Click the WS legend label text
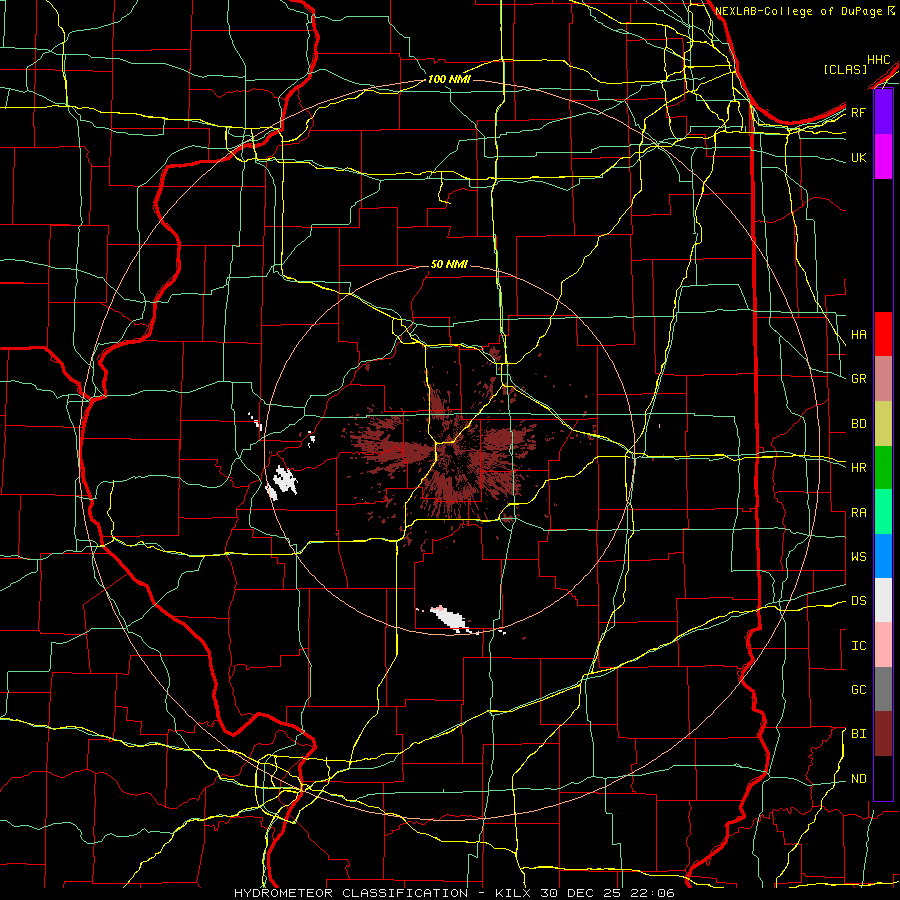This screenshot has height=900, width=900. (x=859, y=557)
